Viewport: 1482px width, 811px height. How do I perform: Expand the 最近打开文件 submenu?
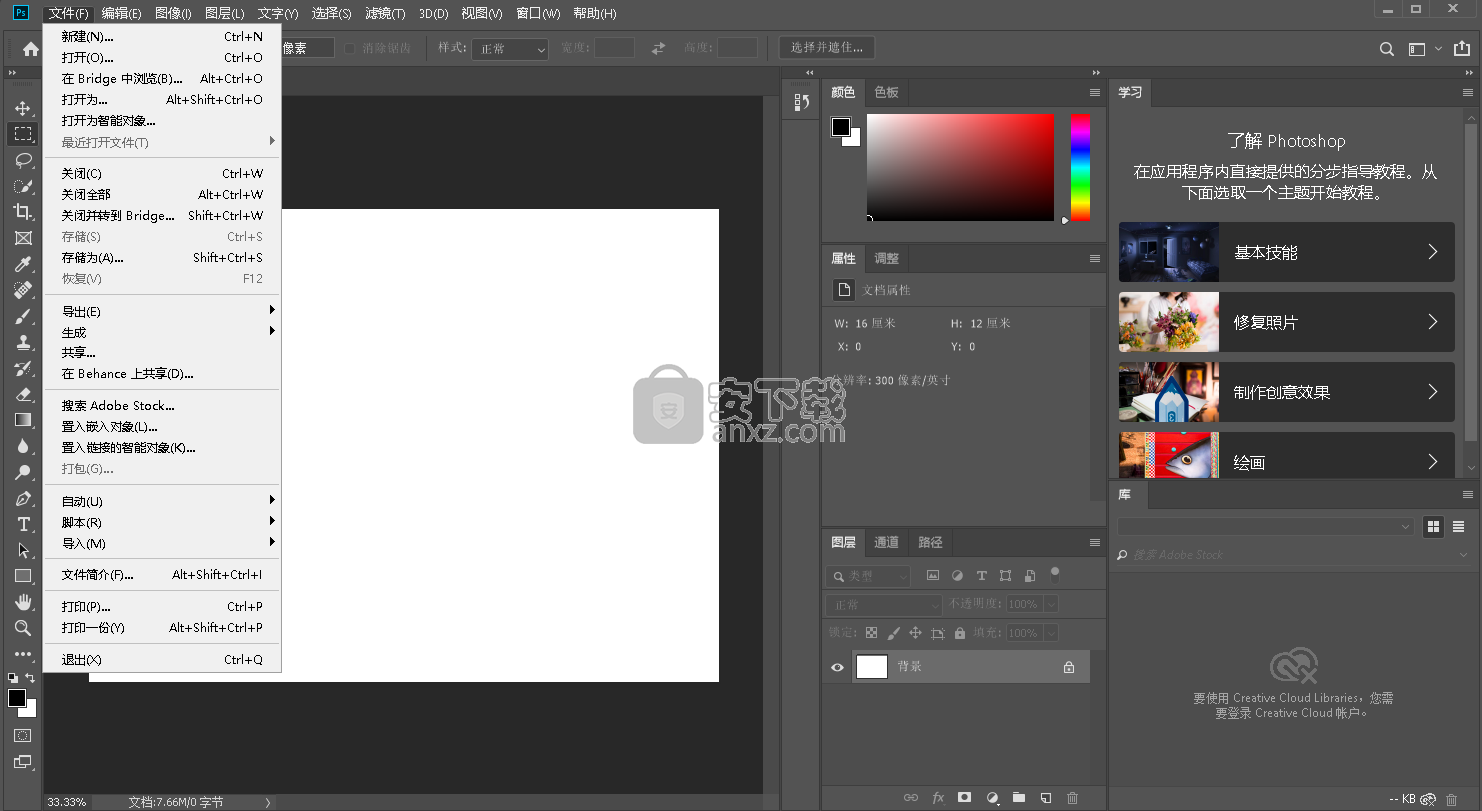point(162,142)
